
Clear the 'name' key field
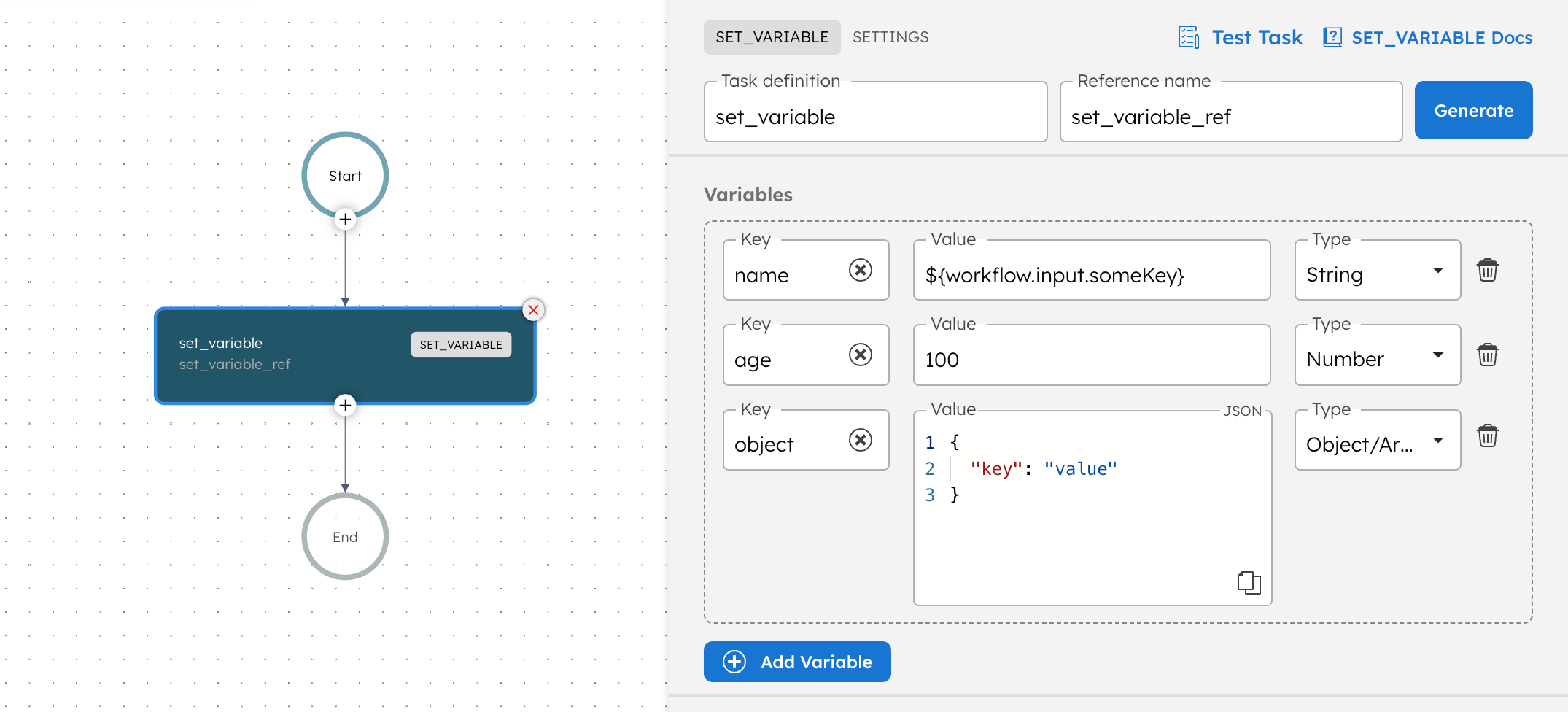[x=861, y=271]
